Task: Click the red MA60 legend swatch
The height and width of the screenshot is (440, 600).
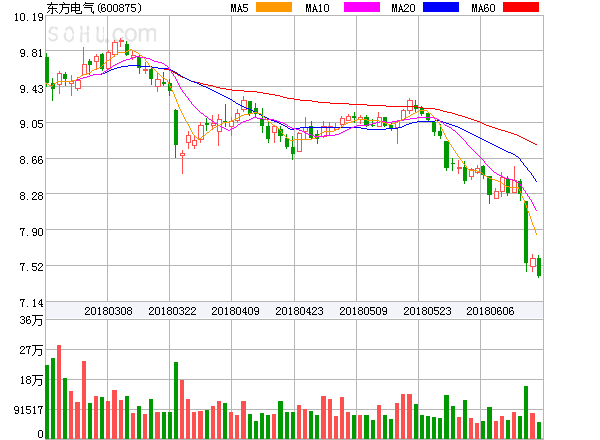Action: pos(521,7)
